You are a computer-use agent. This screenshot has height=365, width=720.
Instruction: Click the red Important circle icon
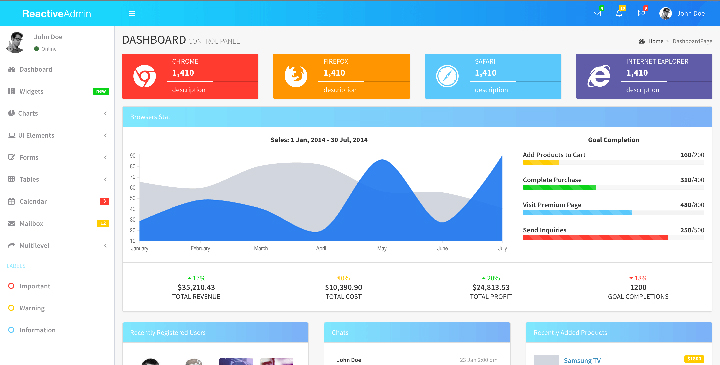click(x=11, y=286)
